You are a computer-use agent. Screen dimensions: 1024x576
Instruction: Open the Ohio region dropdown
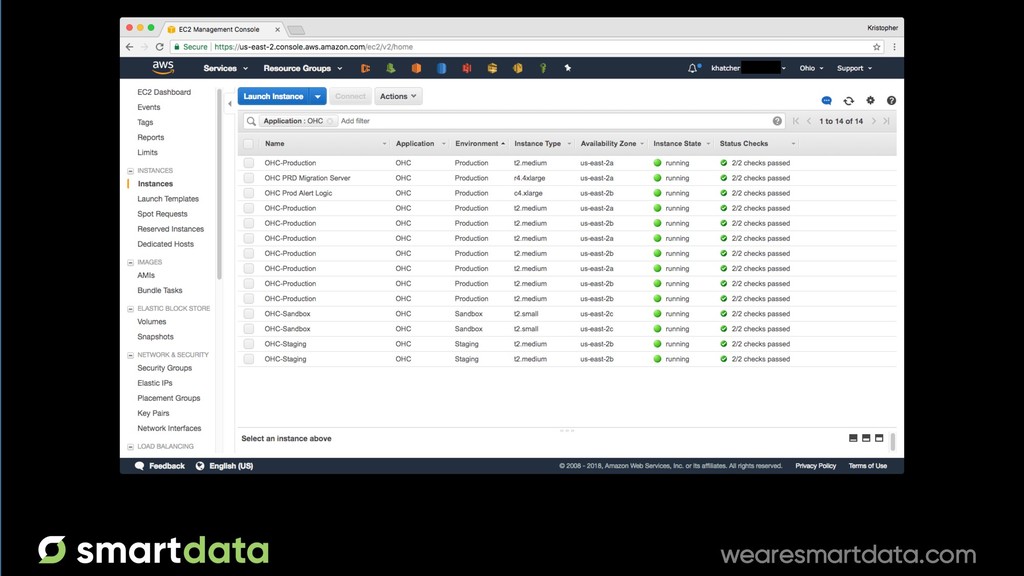tap(811, 68)
